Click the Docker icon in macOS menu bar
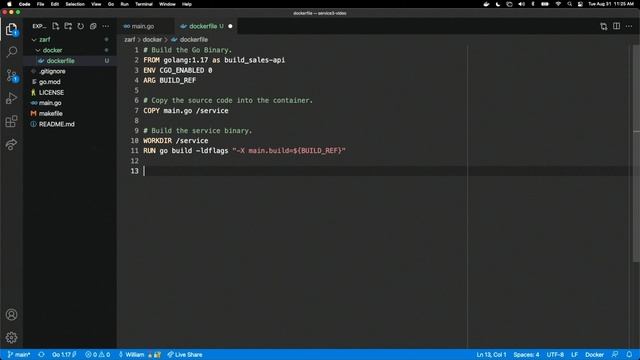Viewport: 640px width, 360px height. click(x=486, y=4)
